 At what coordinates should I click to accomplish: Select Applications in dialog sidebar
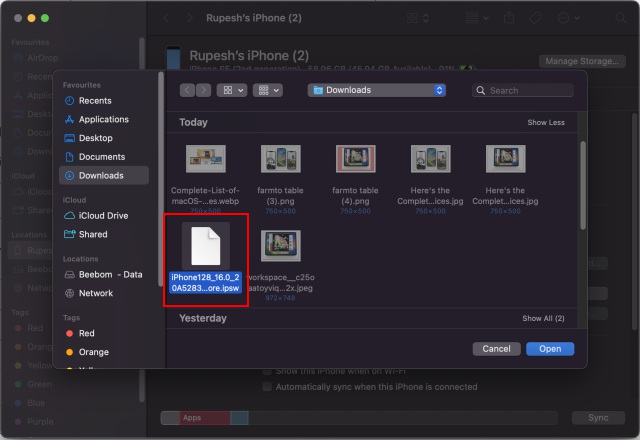pos(104,119)
